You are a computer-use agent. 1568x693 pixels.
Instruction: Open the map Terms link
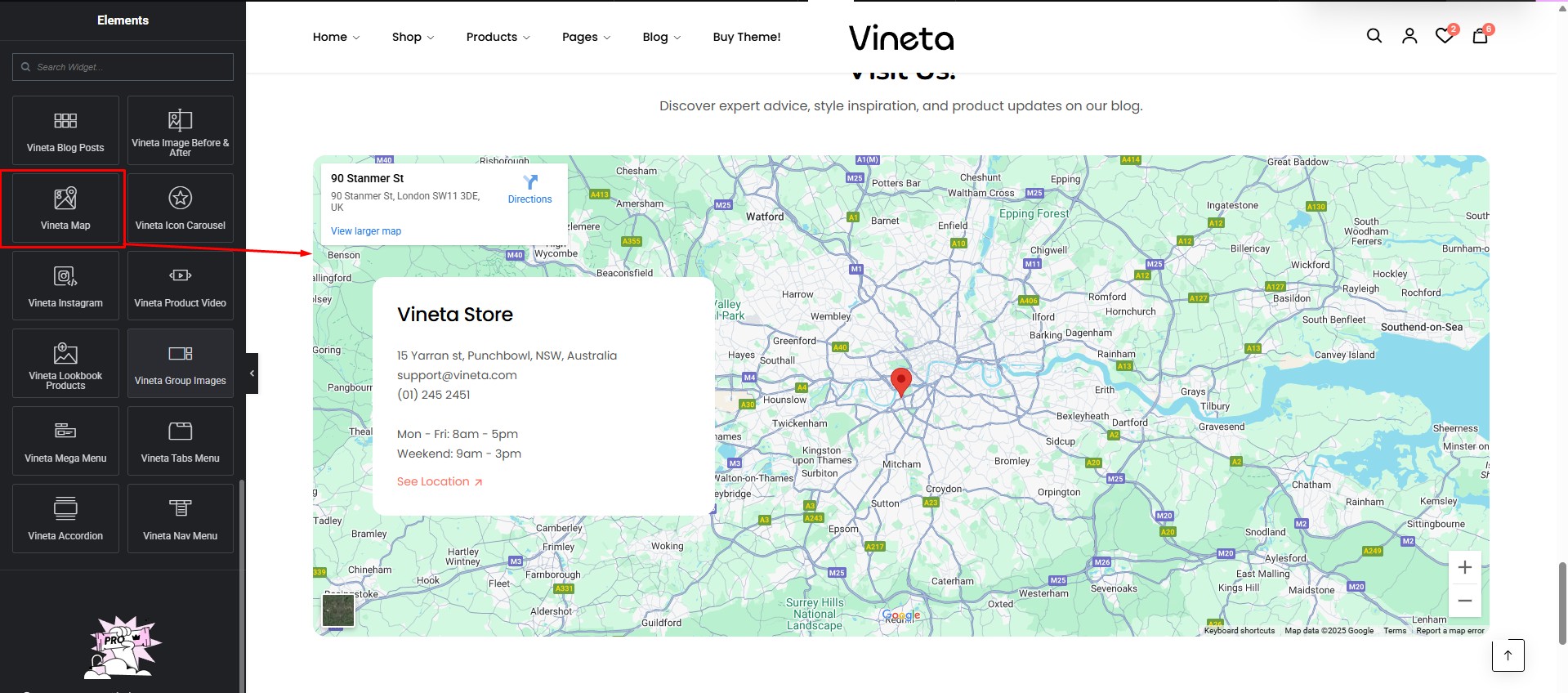click(x=1395, y=631)
